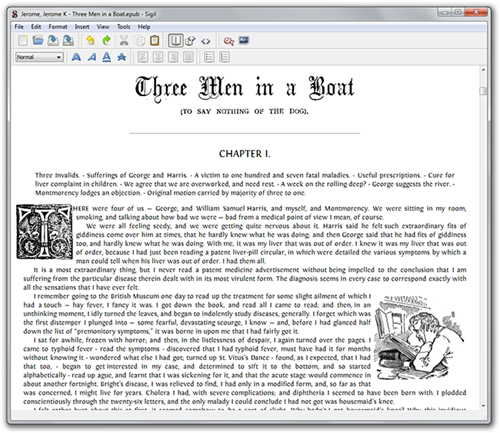Click the Save icon in the toolbar
Screen dimensions: 500x433
[53, 41]
